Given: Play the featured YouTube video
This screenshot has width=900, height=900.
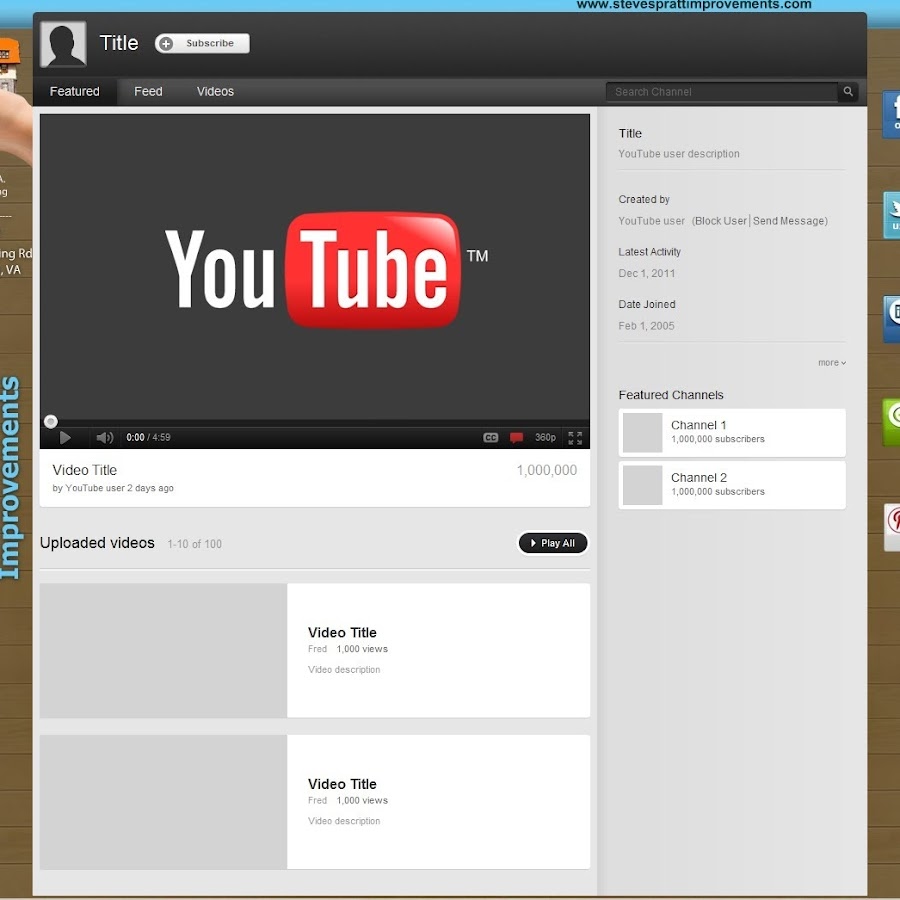Looking at the screenshot, I should tap(65, 437).
